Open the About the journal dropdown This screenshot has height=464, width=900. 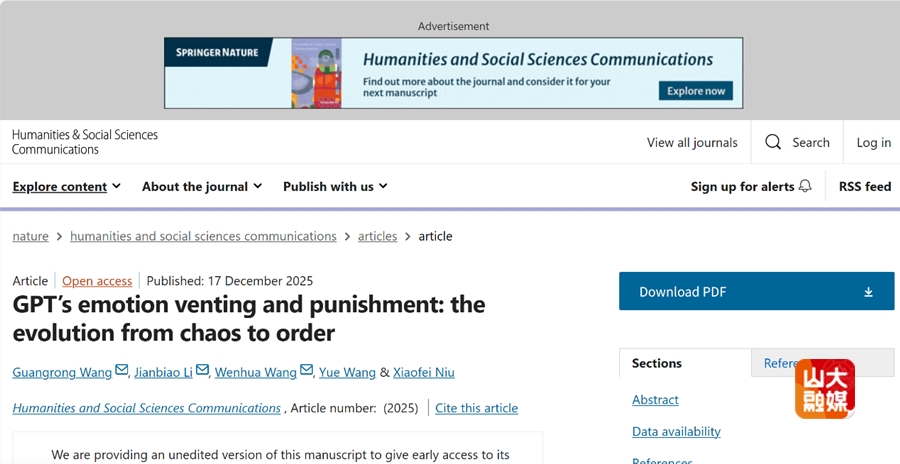point(202,186)
